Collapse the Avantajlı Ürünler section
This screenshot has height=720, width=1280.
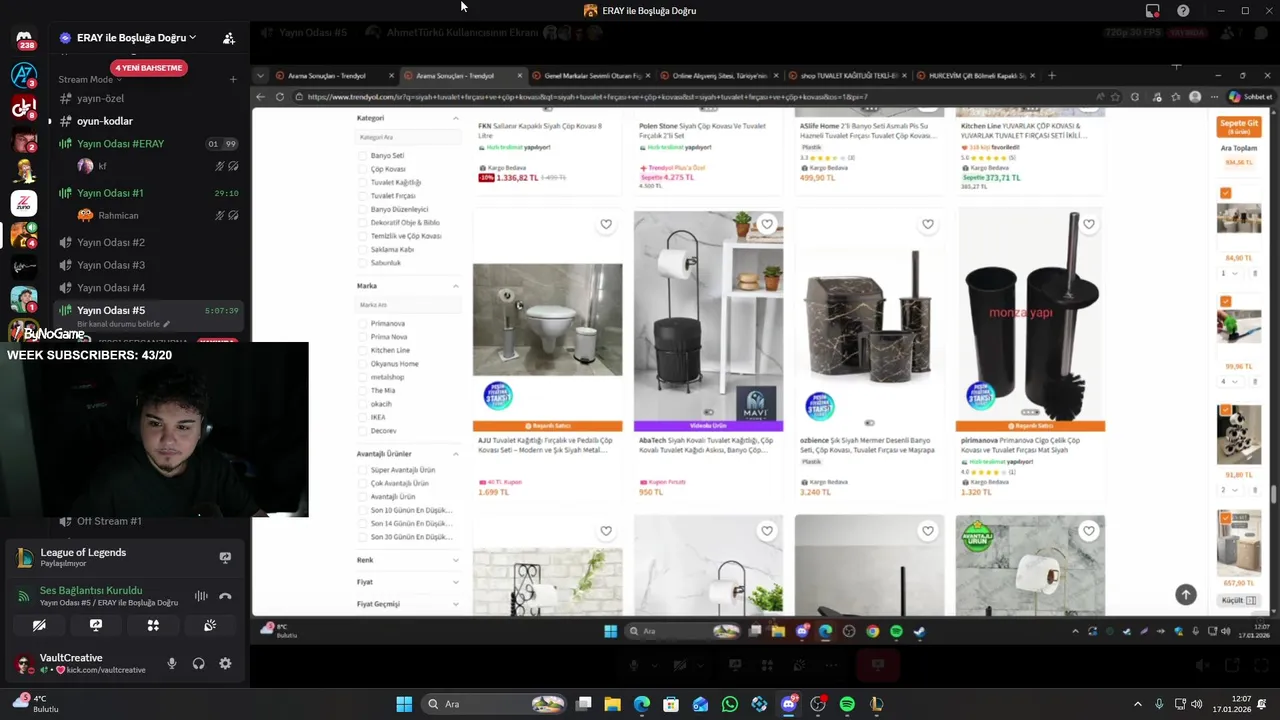pos(456,454)
